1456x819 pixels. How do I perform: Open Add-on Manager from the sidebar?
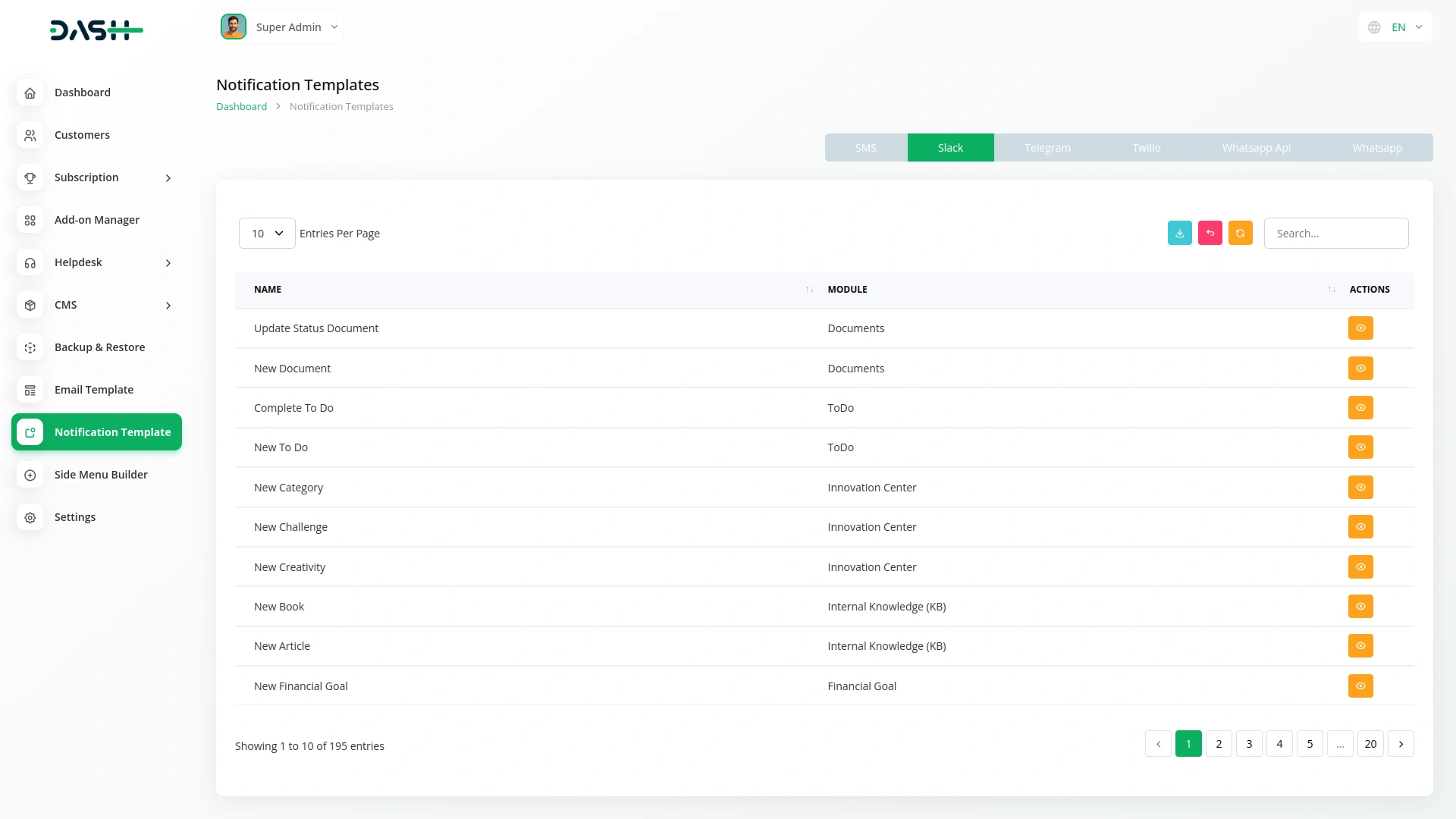[x=96, y=220]
